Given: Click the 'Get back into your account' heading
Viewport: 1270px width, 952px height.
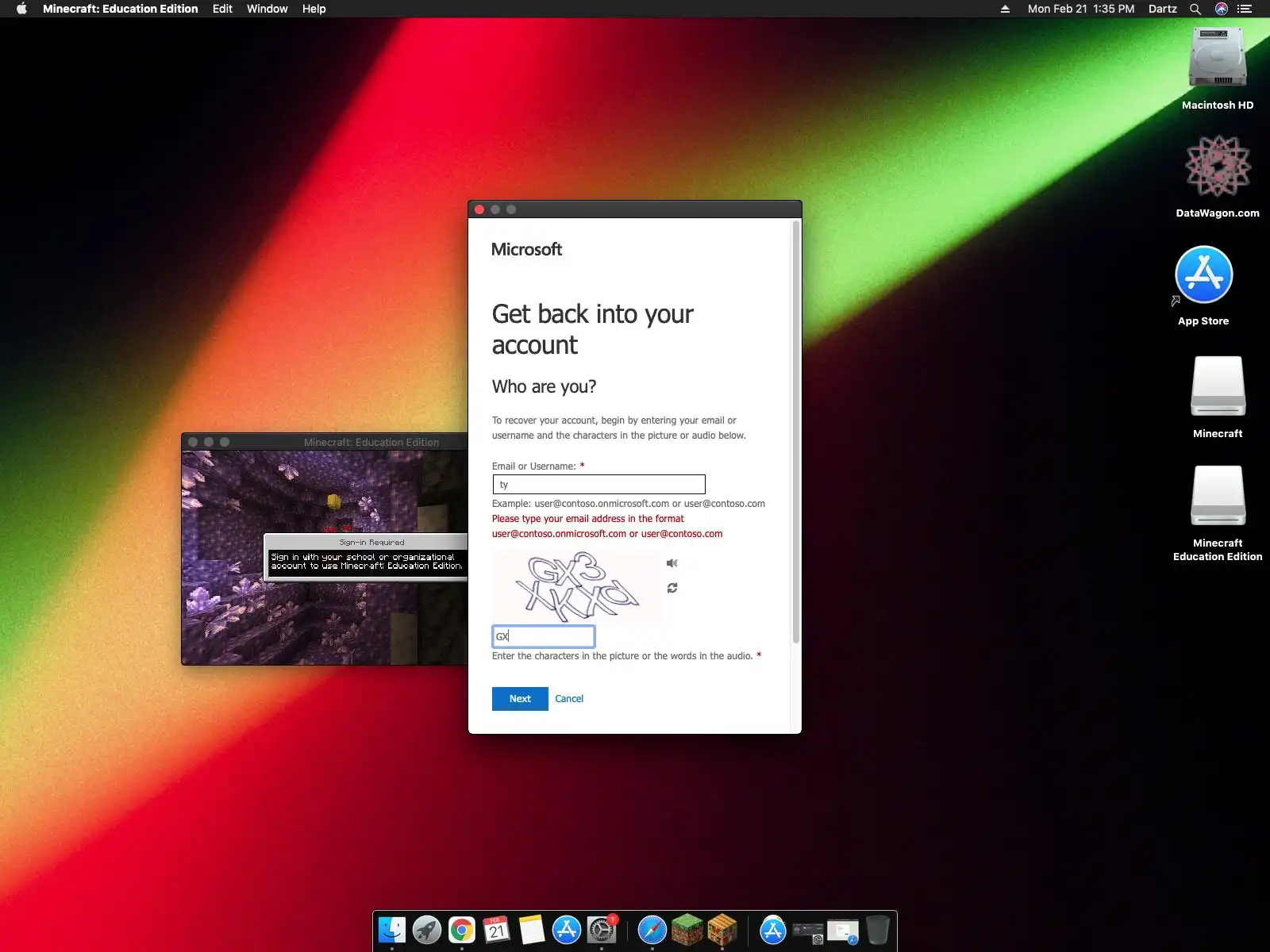Looking at the screenshot, I should 593,329.
